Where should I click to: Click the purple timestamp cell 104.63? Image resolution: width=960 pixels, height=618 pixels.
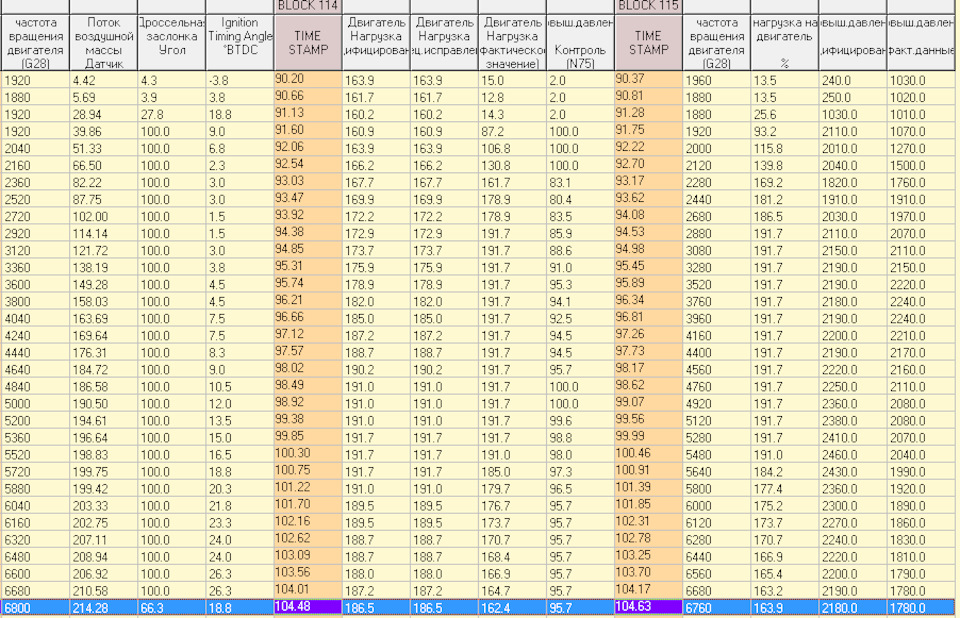pyautogui.click(x=648, y=607)
